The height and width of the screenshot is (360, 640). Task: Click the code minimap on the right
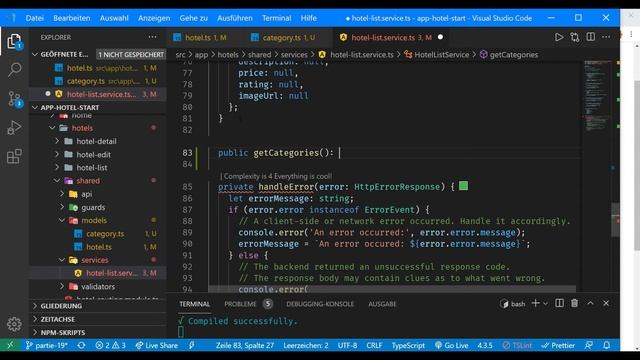(x=598, y=96)
